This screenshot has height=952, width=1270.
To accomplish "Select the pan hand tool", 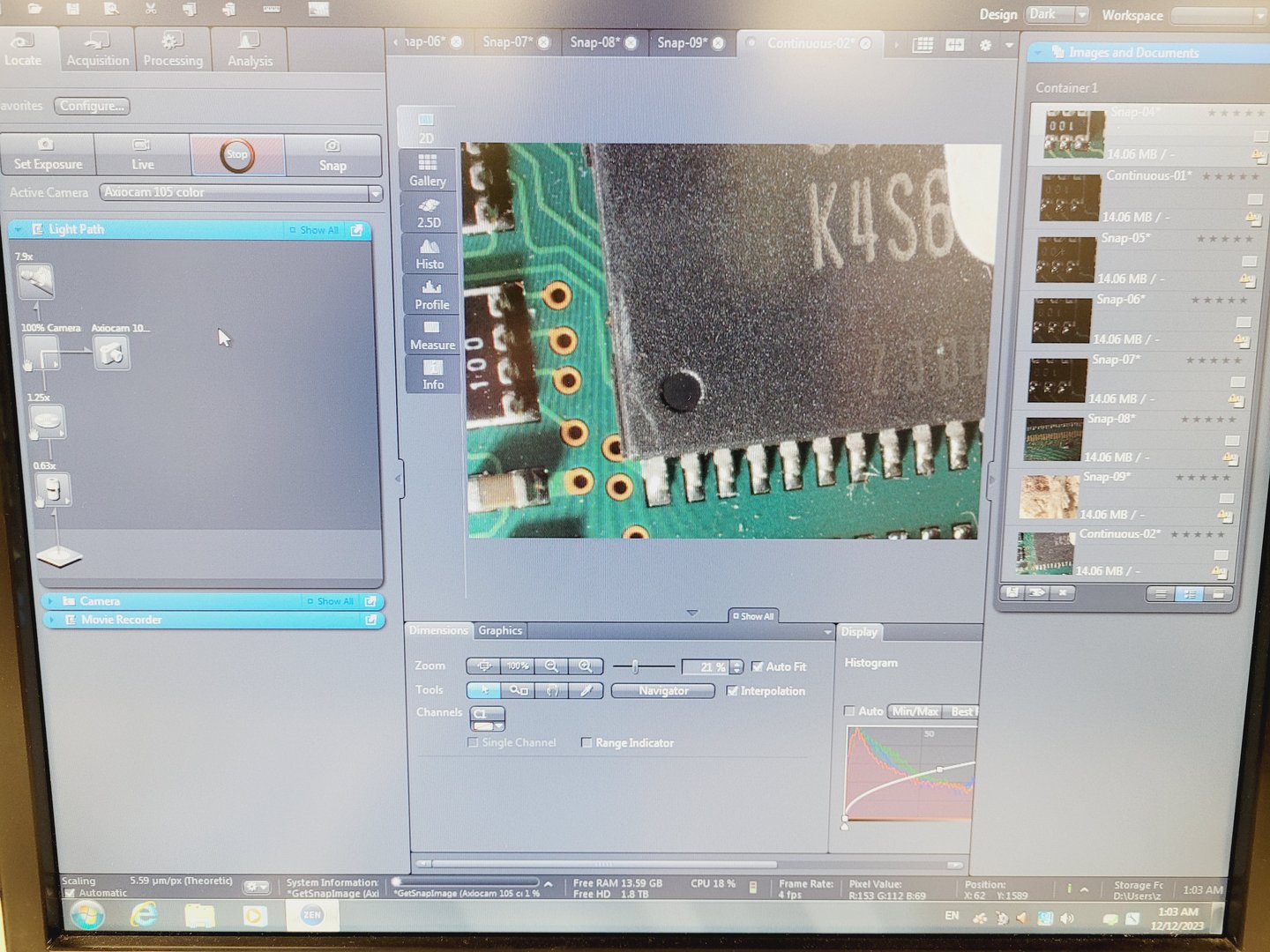I will [x=552, y=690].
